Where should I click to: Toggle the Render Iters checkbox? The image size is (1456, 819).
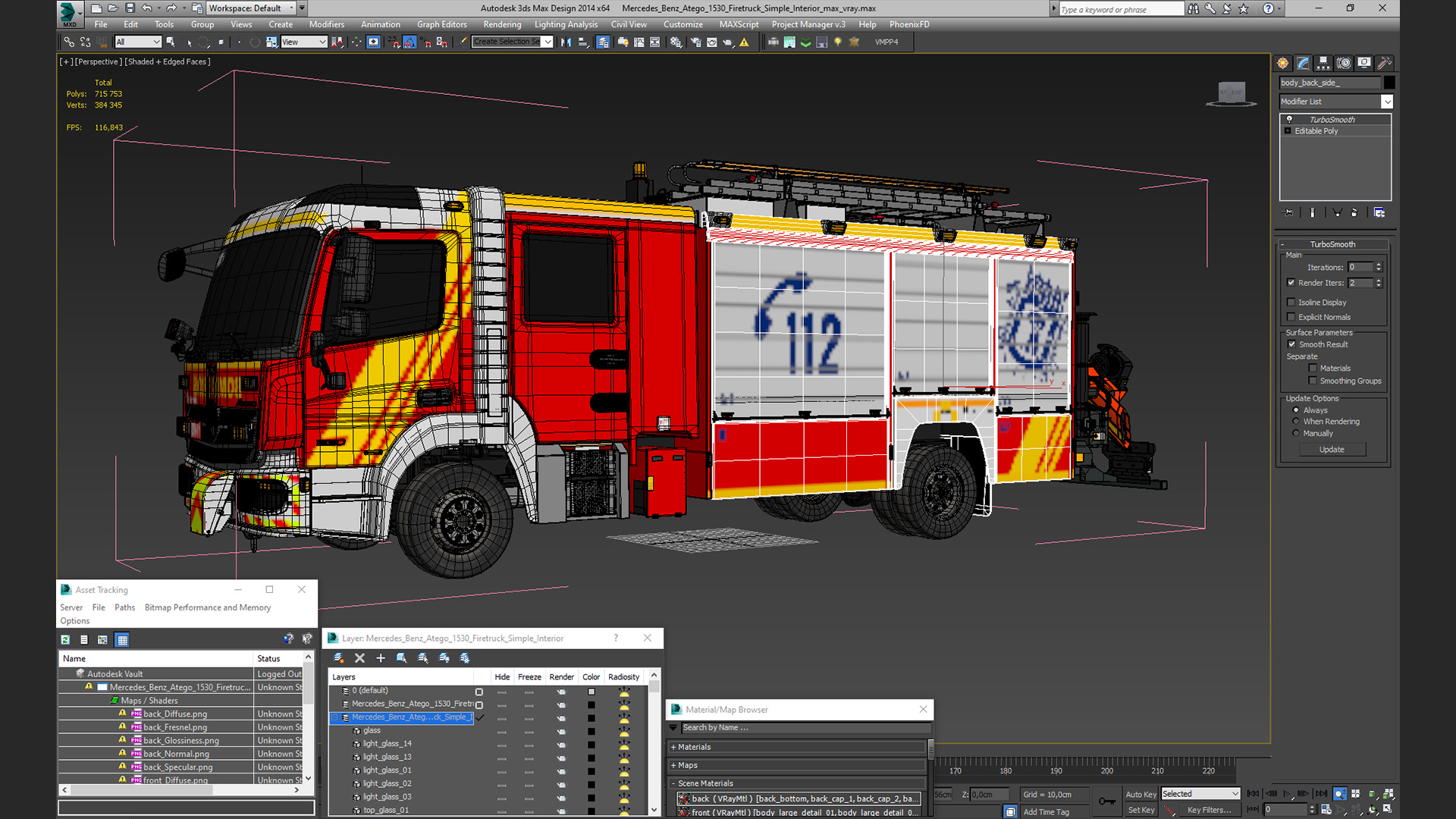pos(1291,283)
